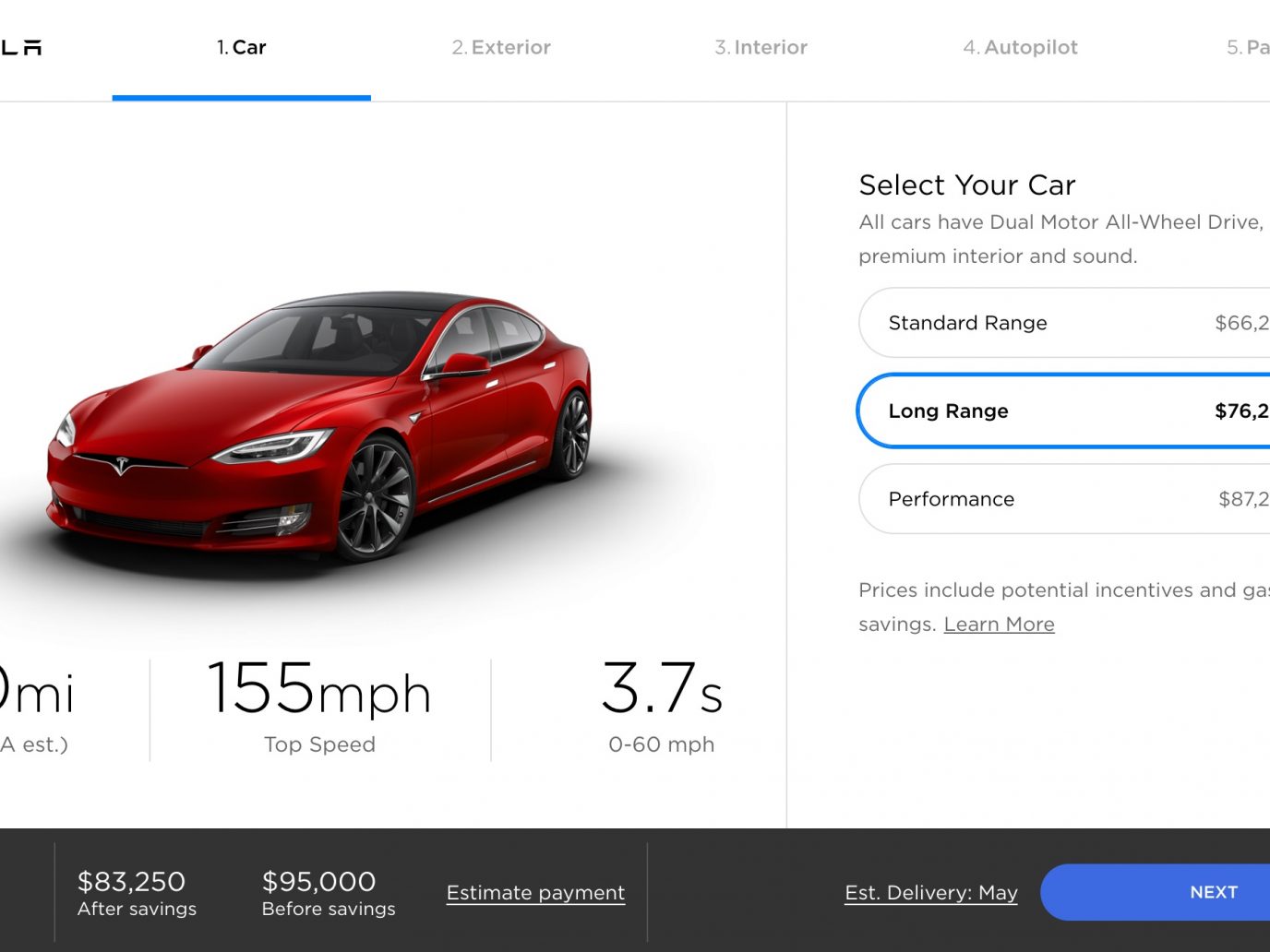Follow the Learn More link

[999, 625]
